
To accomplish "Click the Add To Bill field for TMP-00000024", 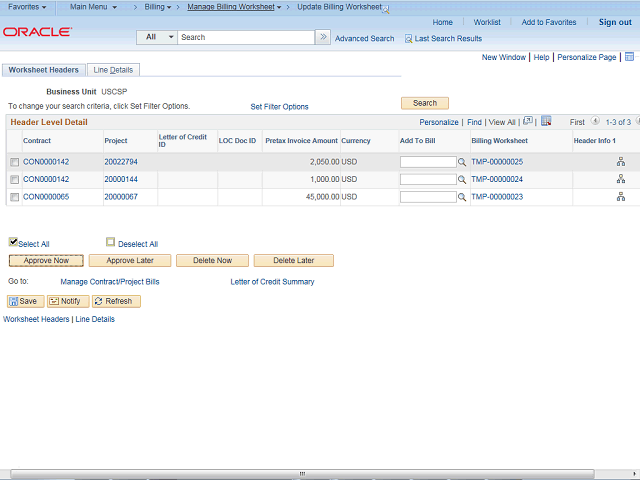I will pos(427,180).
